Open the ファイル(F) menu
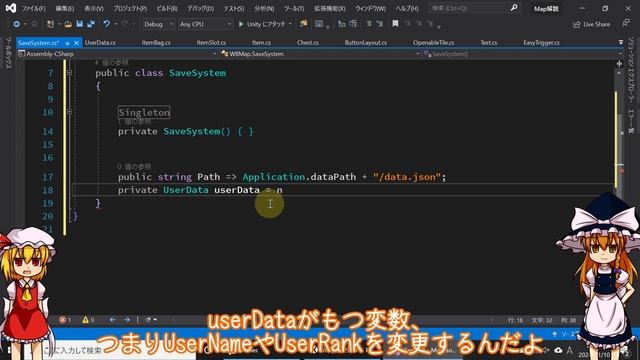This screenshot has width=640, height=360. (x=33, y=8)
